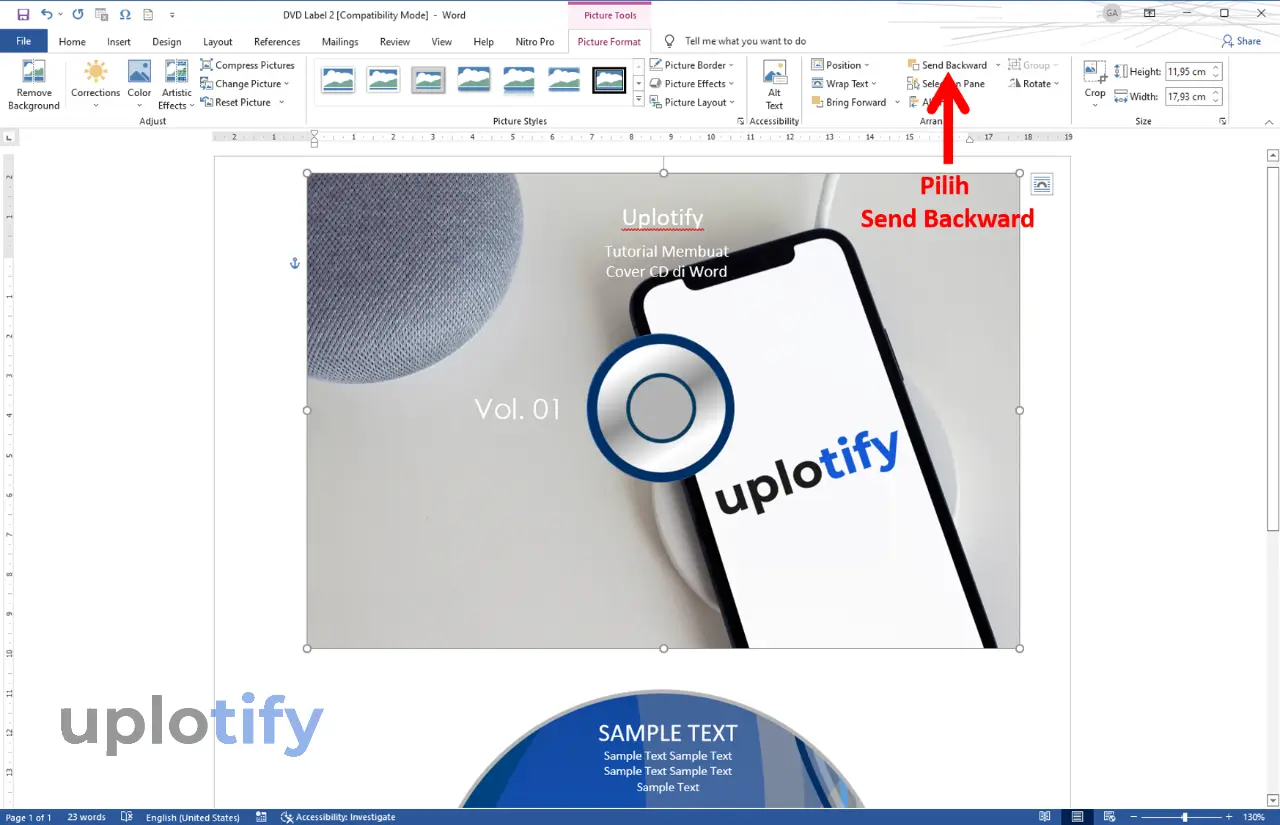Image resolution: width=1280 pixels, height=825 pixels.
Task: Open Picture Layout dropdown
Action: pyautogui.click(x=692, y=102)
